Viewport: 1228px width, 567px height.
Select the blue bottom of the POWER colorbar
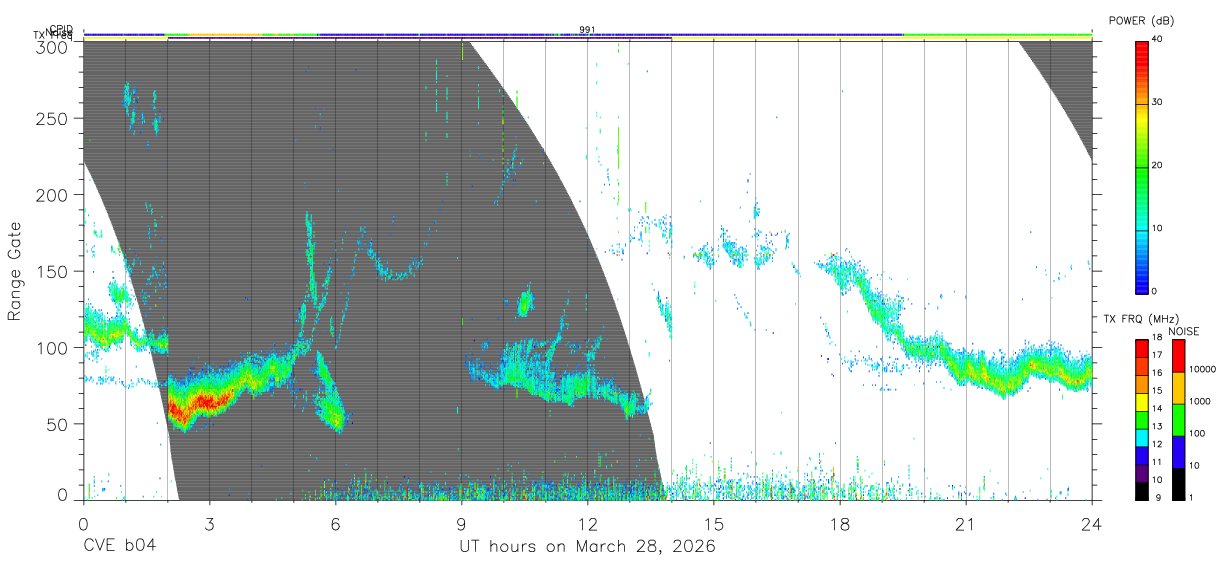[x=1142, y=282]
